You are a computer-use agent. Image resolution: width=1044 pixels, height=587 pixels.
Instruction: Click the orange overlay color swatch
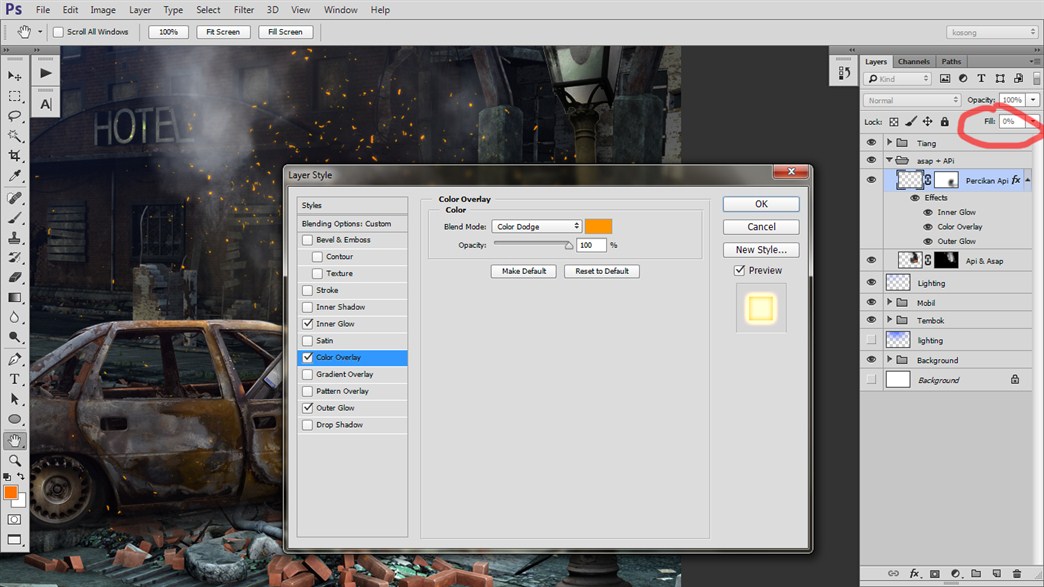coord(598,226)
